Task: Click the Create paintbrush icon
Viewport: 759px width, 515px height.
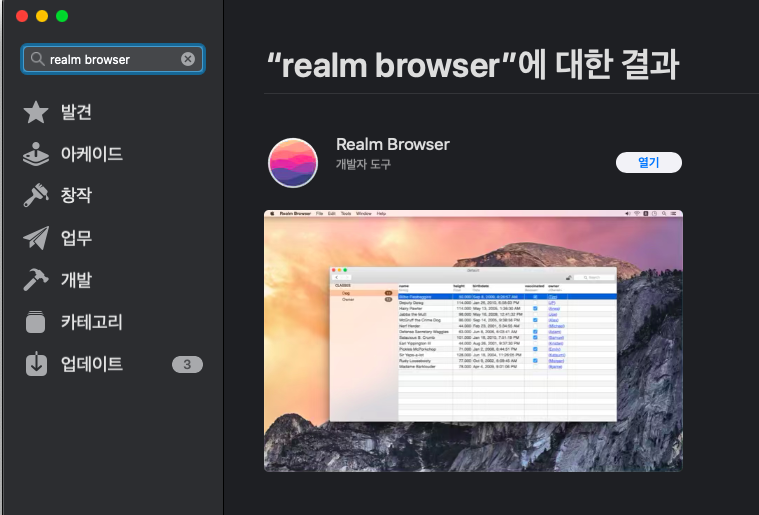Action: (x=36, y=196)
